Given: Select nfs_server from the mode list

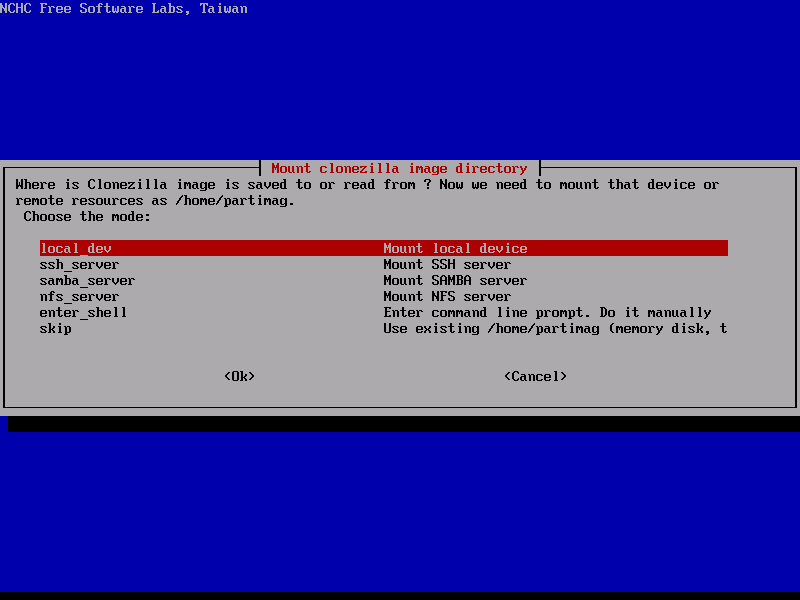Looking at the screenshot, I should (79, 296).
